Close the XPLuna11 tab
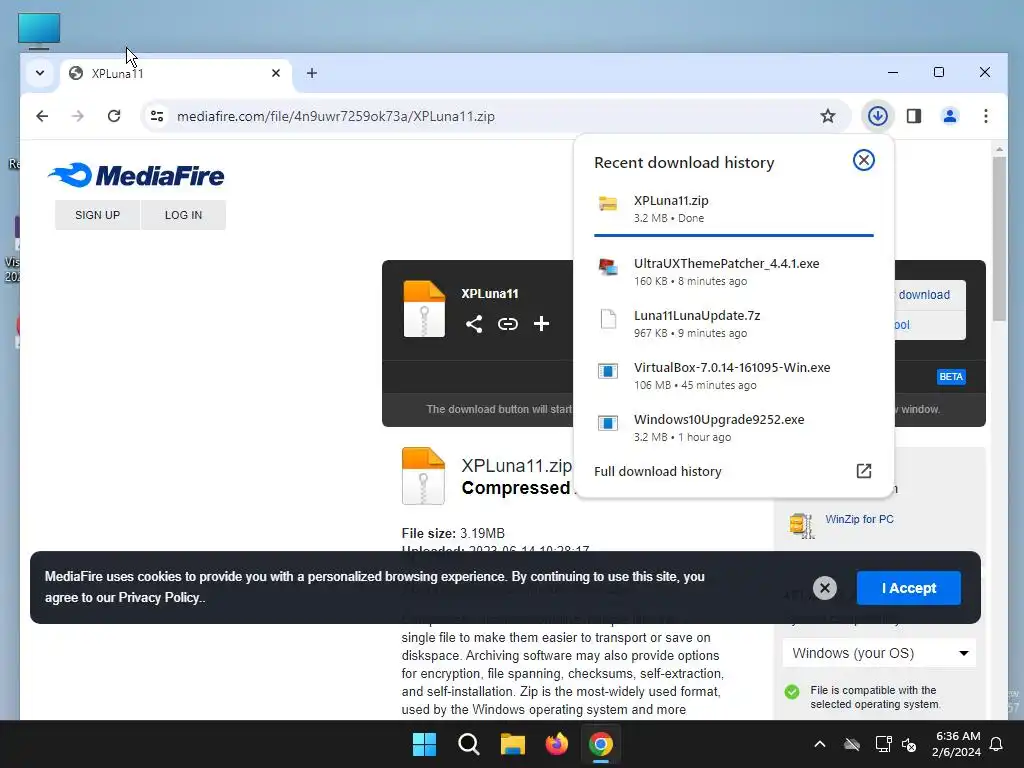This screenshot has height=768, width=1024. pos(276,73)
